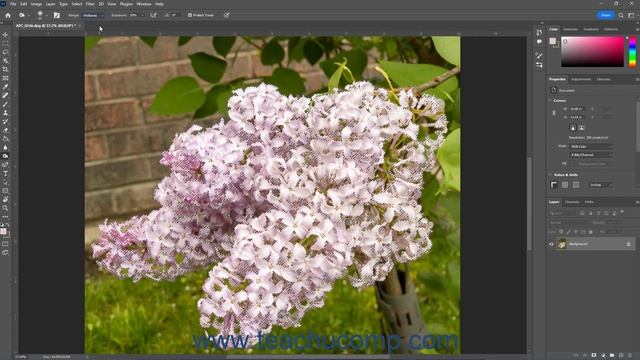640x360 pixels.
Task: Click the Home icon in options bar
Action: click(8, 15)
